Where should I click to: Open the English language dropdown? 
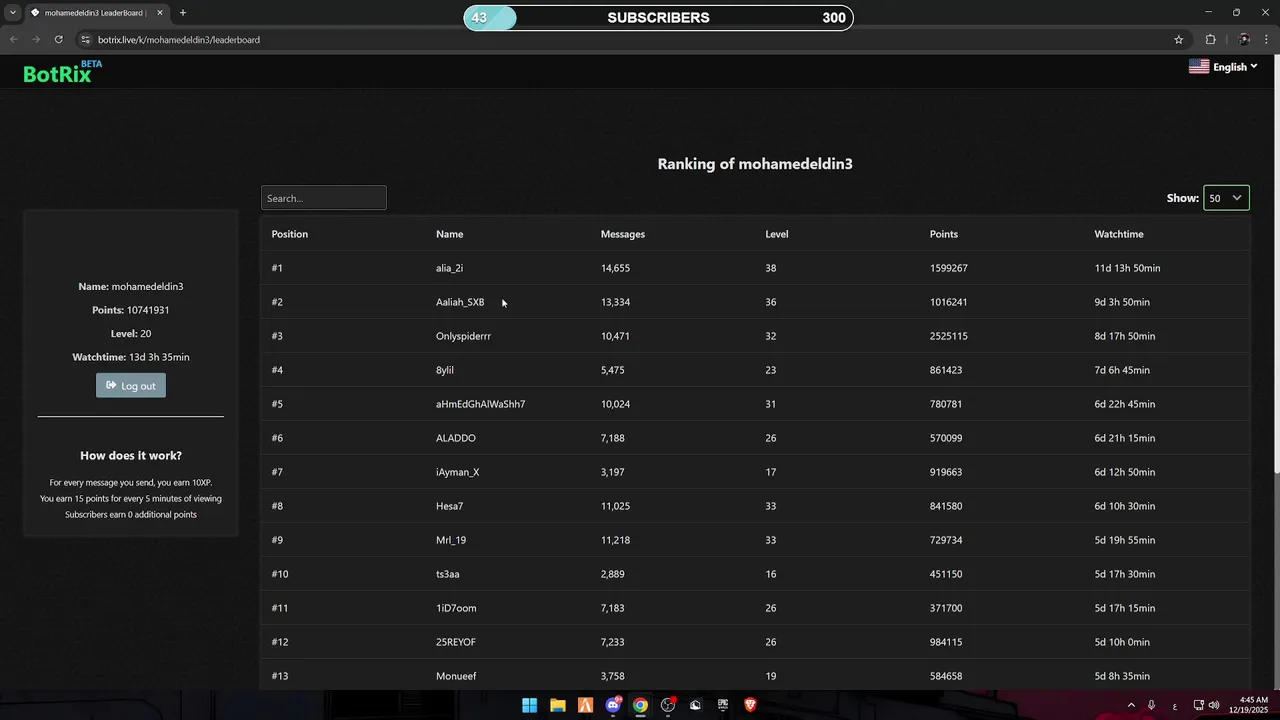pos(1223,67)
